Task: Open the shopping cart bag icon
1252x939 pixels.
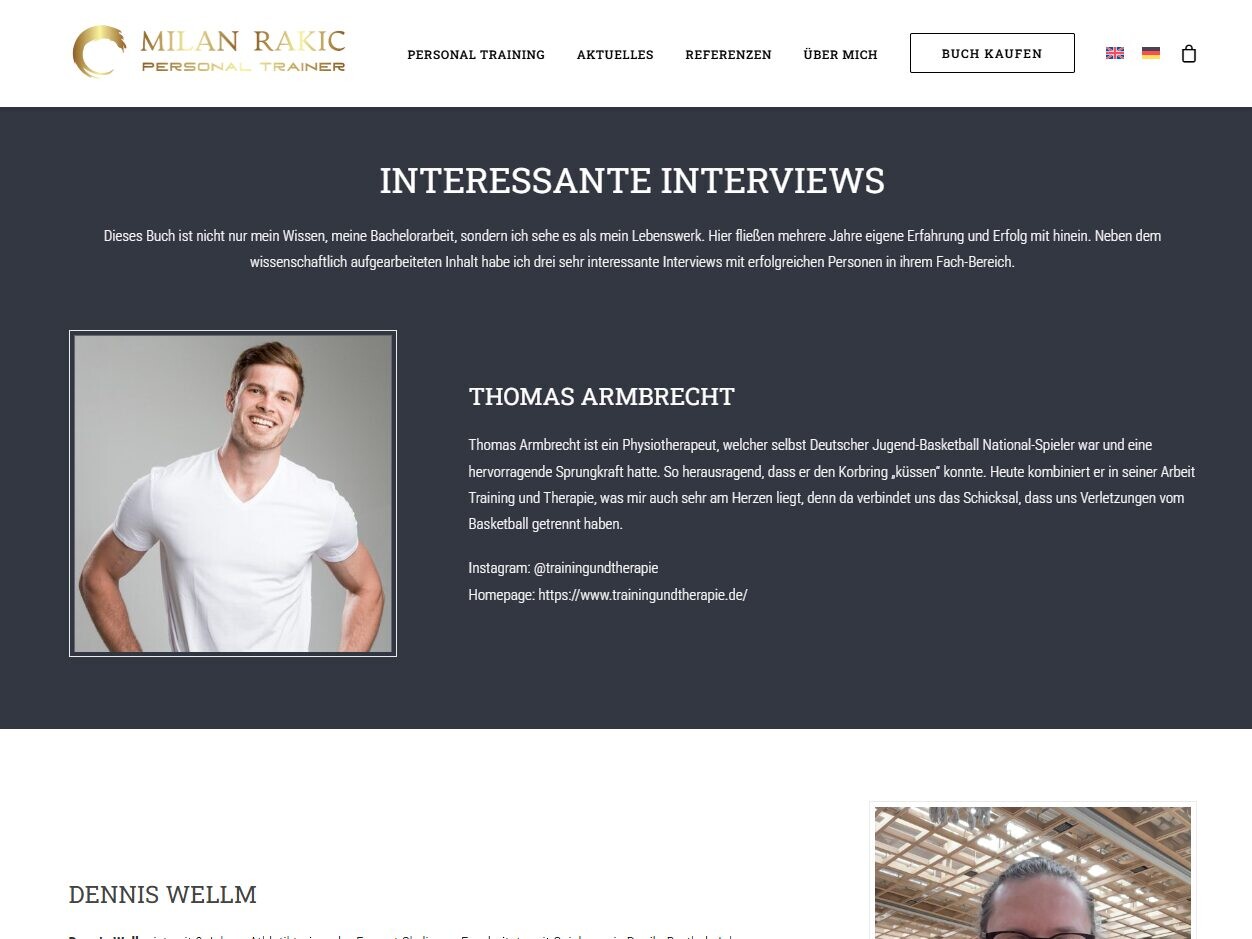Action: pyautogui.click(x=1188, y=53)
